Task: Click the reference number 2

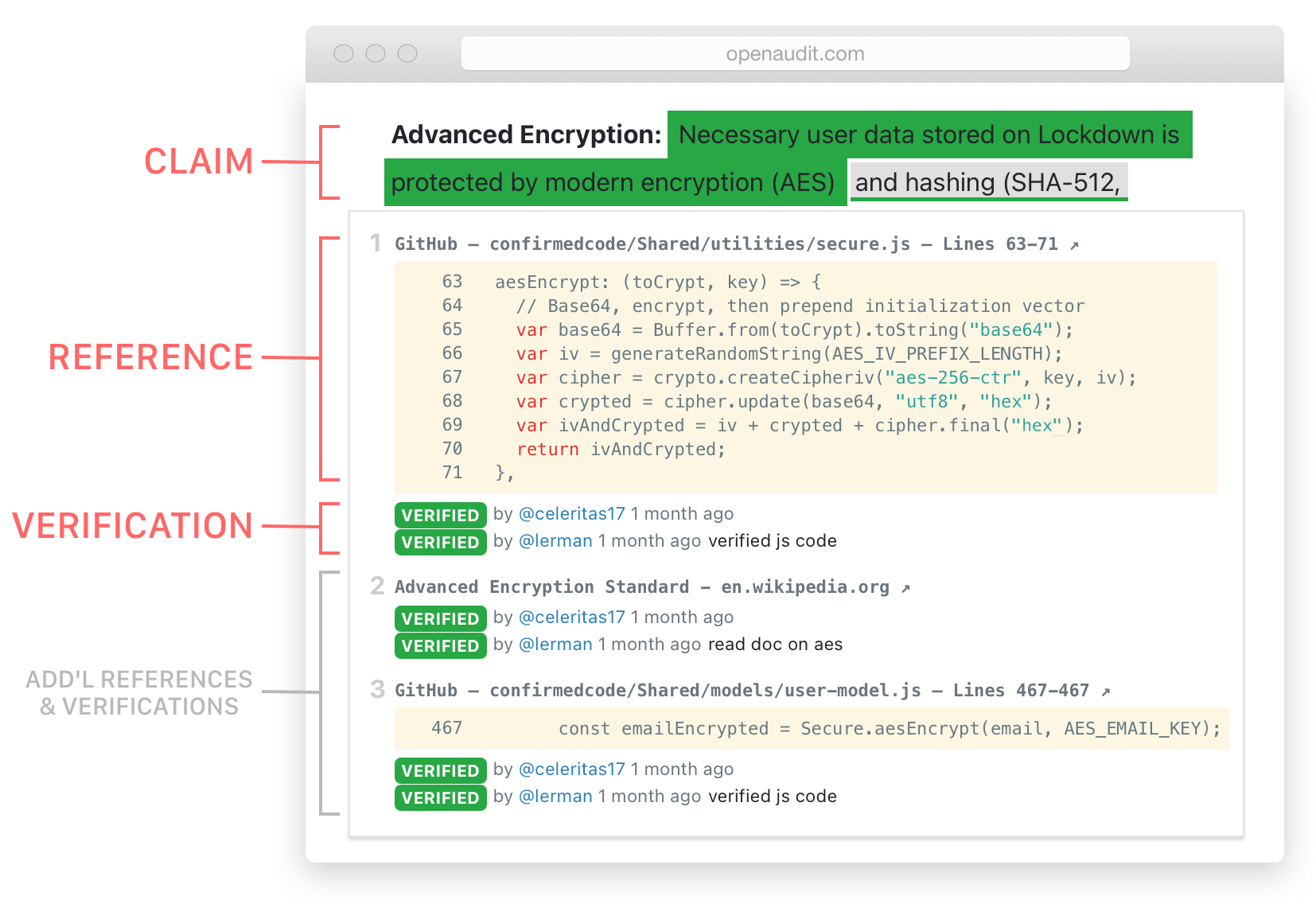Action: [x=377, y=586]
